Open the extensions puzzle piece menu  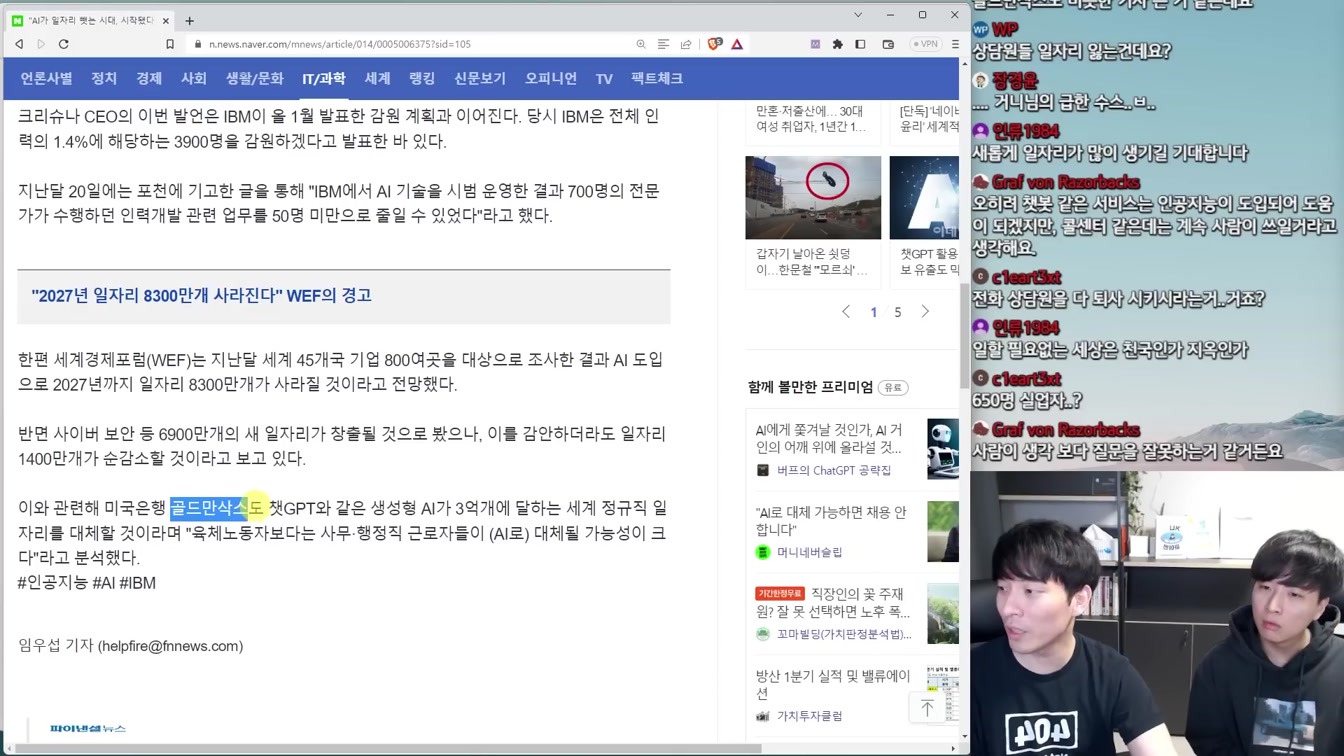coord(838,44)
